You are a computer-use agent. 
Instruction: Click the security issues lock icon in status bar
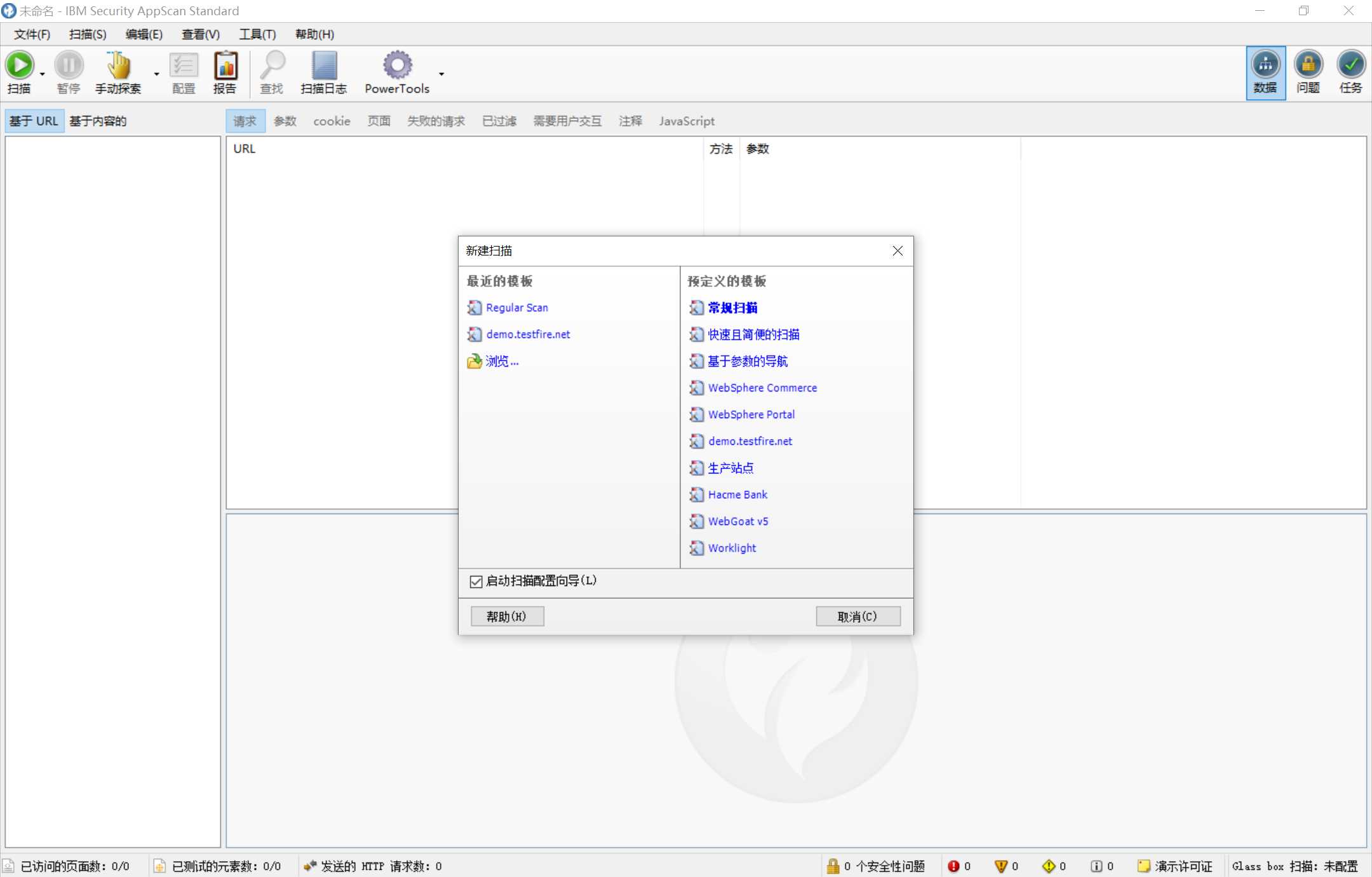(833, 866)
